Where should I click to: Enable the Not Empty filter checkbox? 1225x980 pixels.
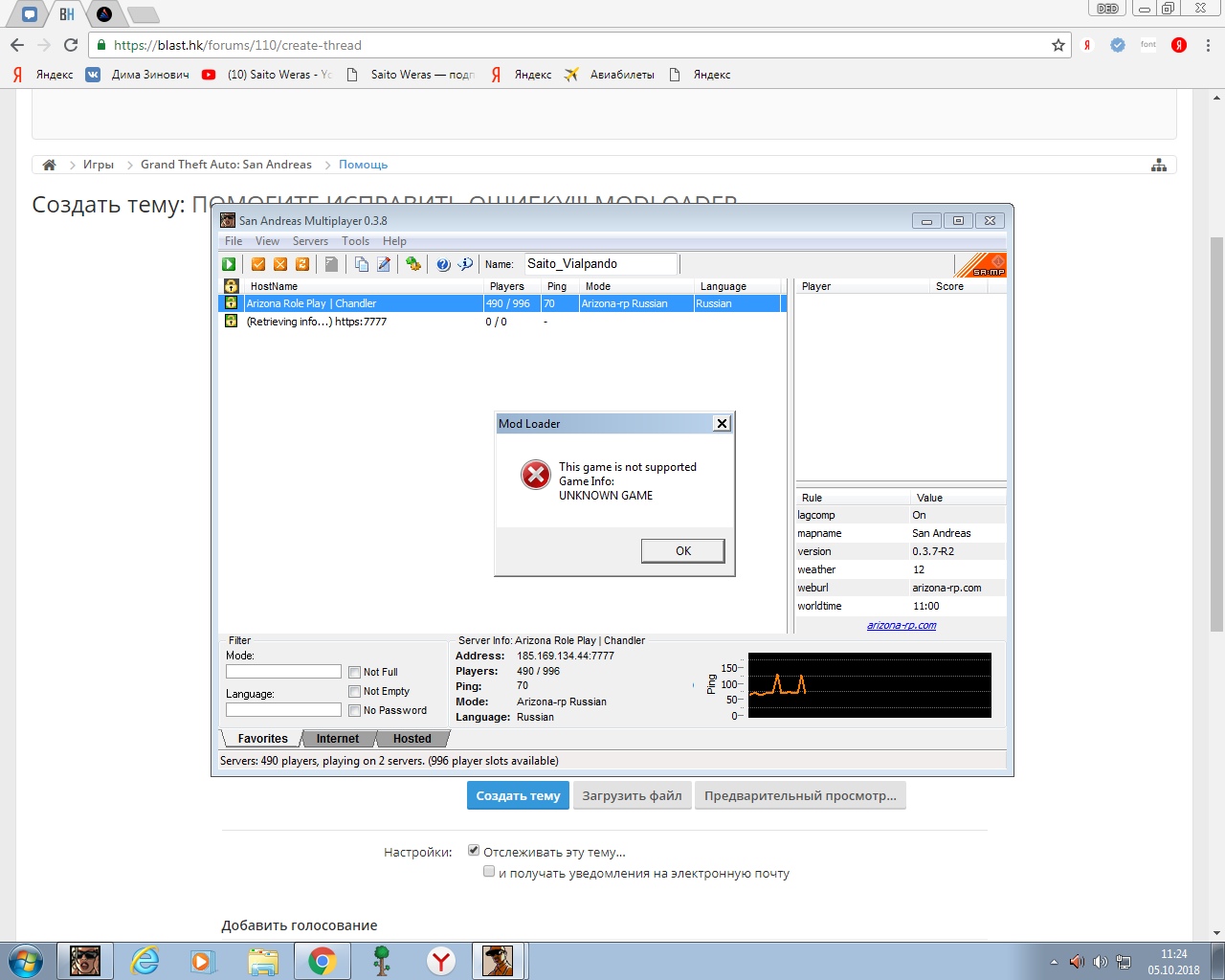(x=354, y=691)
